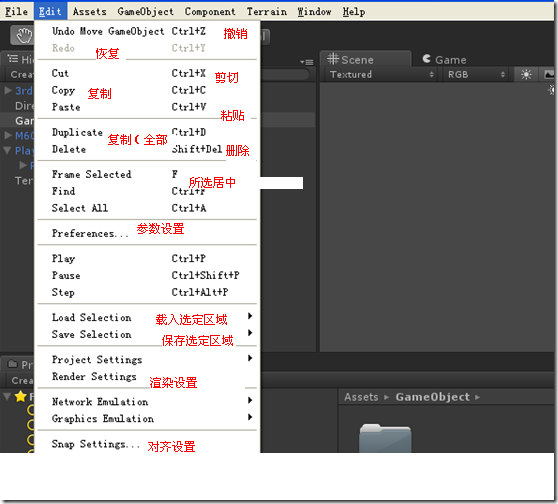
Task: Open the File menu
Action: coord(16,11)
